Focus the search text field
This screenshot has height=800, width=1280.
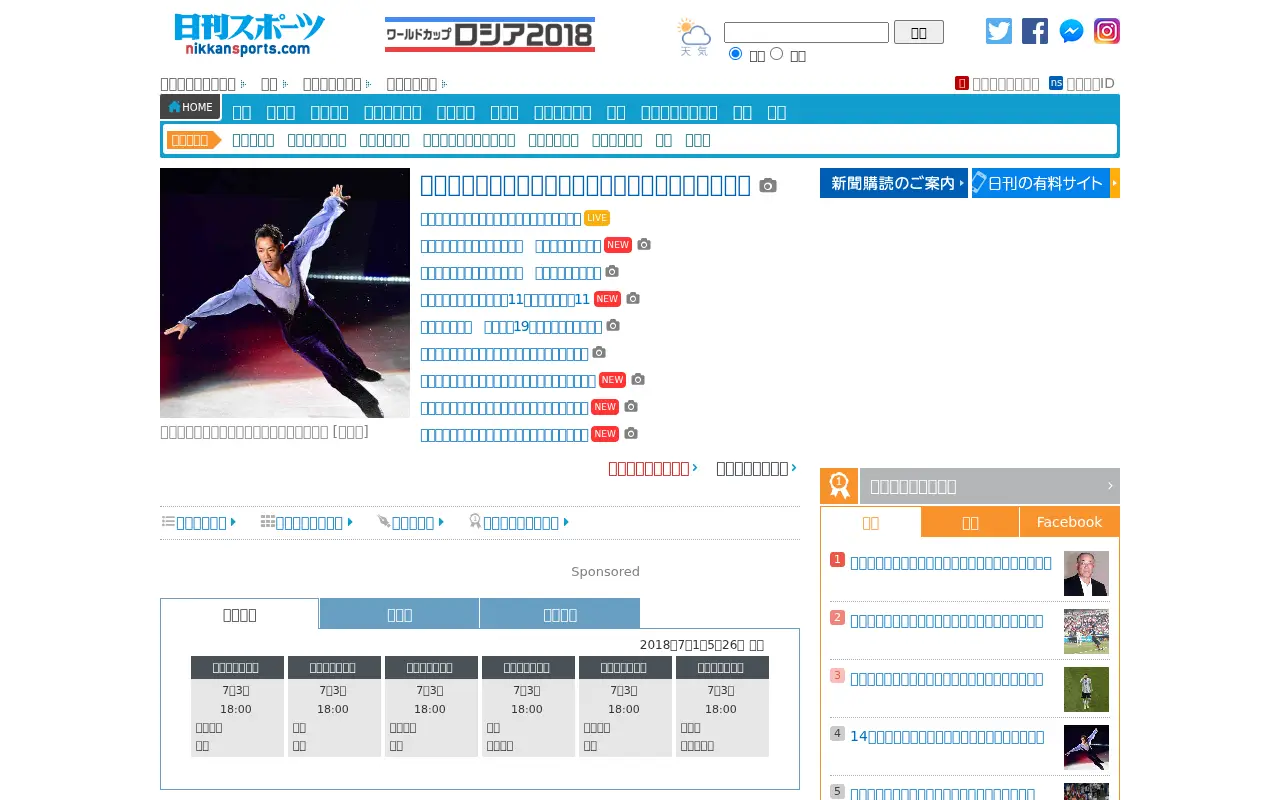click(x=806, y=32)
